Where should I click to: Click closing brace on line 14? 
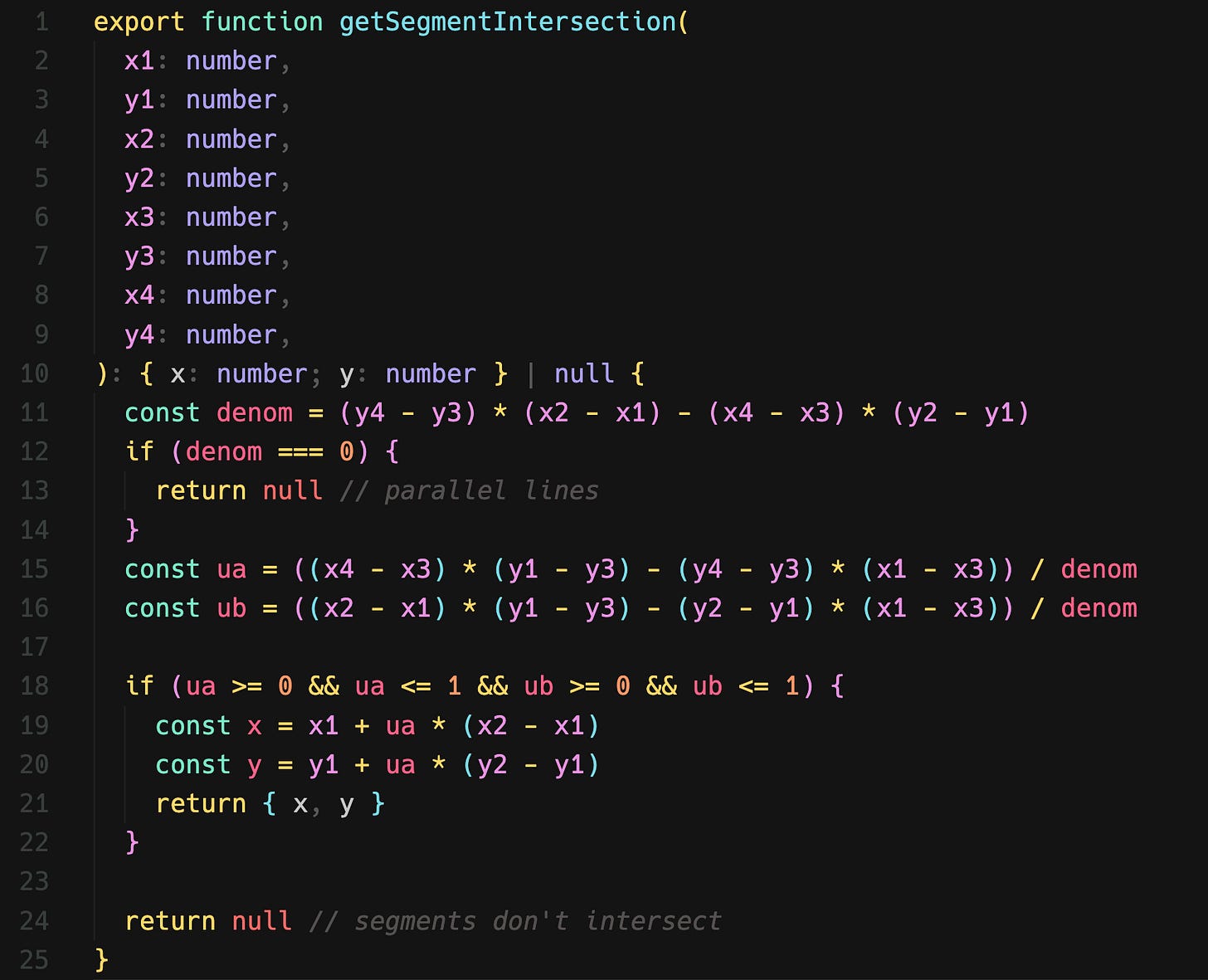132,529
